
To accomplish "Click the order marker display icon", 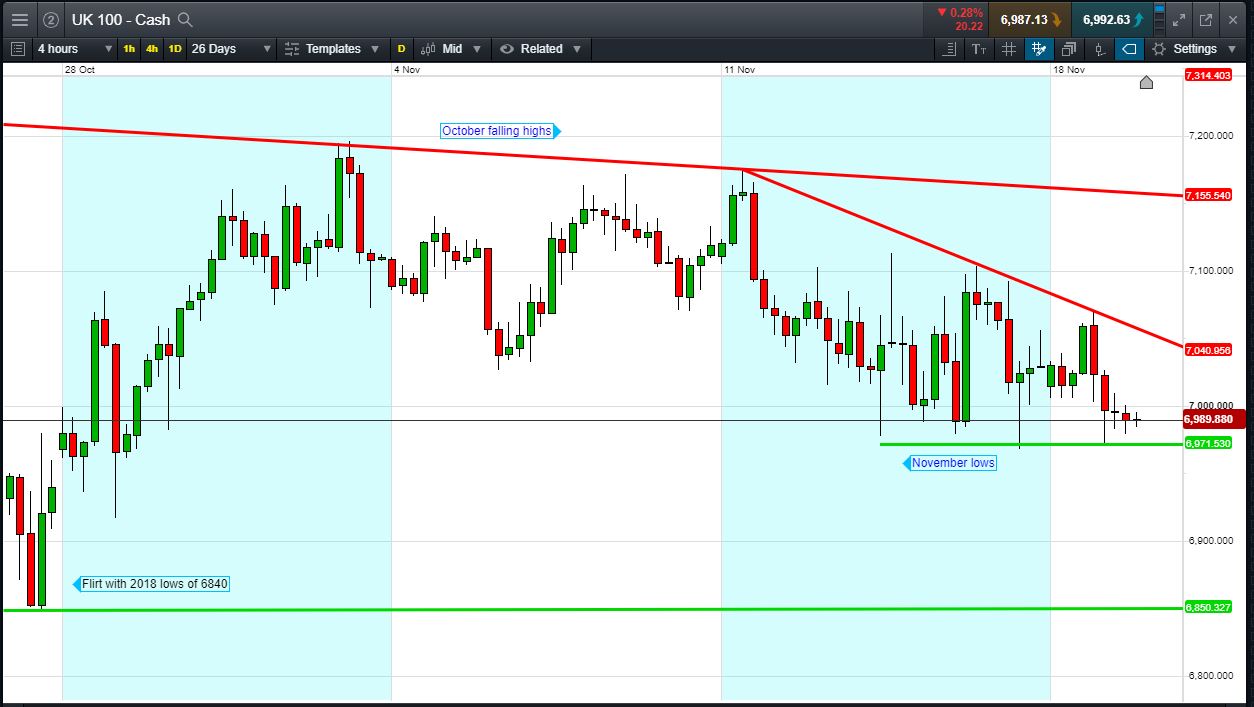I will point(1099,48).
